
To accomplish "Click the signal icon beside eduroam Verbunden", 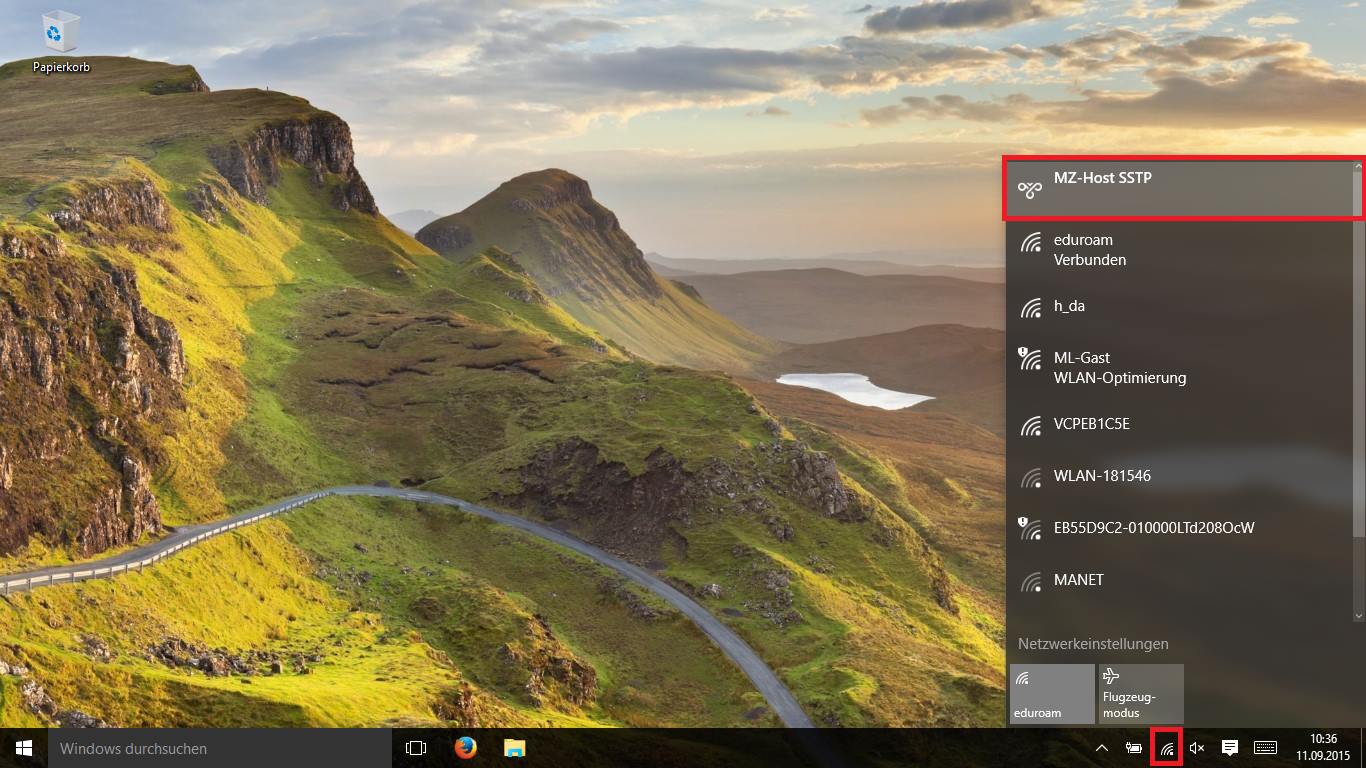I will coord(1030,242).
